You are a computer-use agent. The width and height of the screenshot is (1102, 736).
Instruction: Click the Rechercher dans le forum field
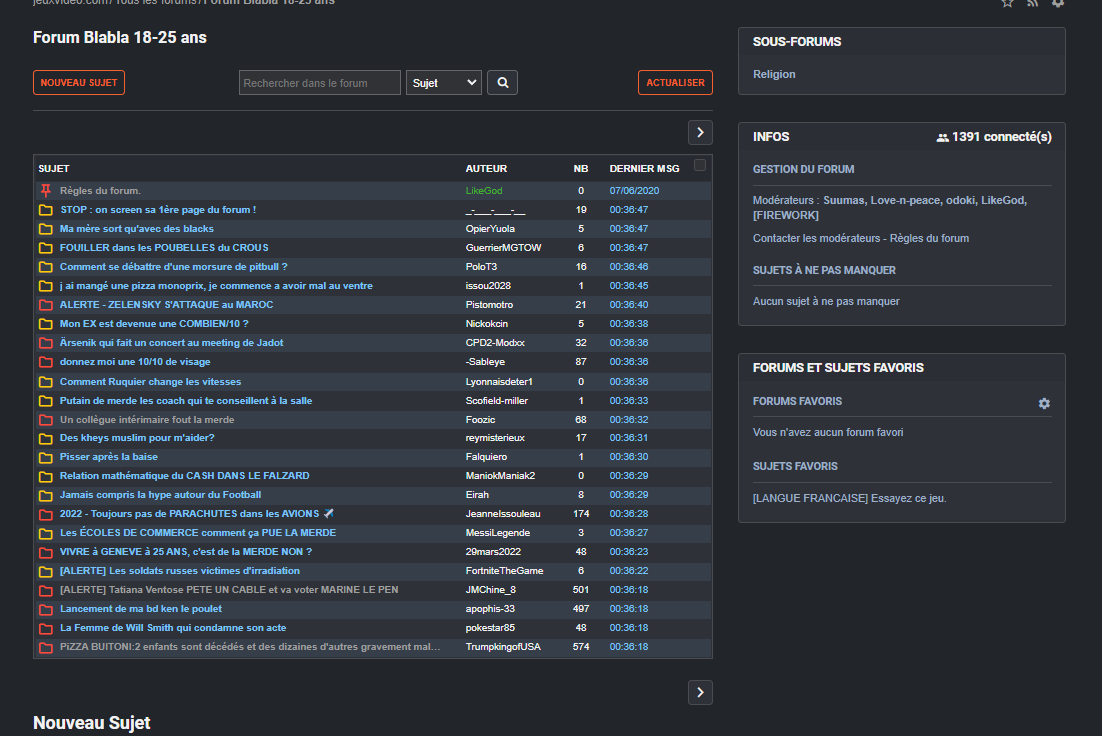[320, 83]
